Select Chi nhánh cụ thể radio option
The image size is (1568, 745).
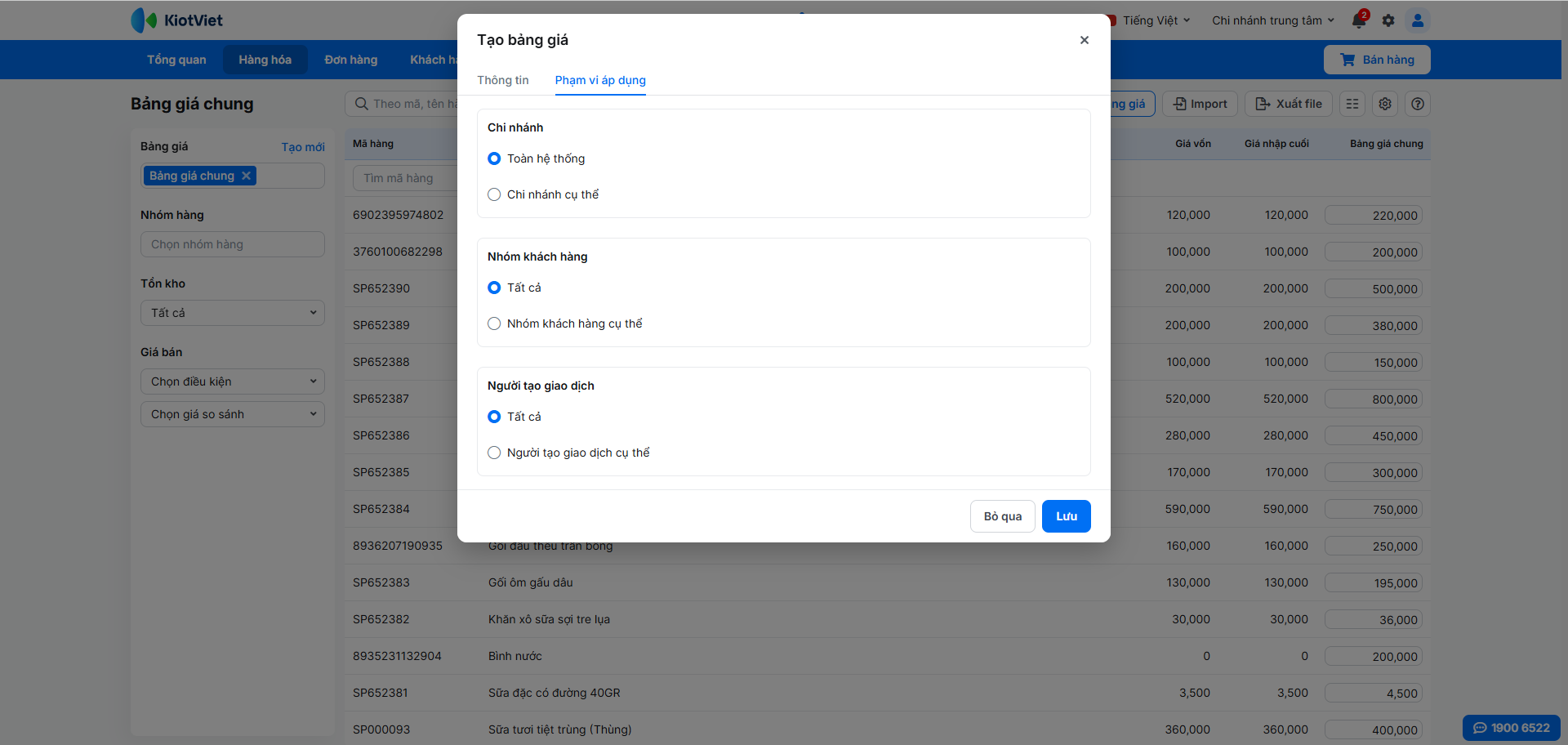(494, 194)
